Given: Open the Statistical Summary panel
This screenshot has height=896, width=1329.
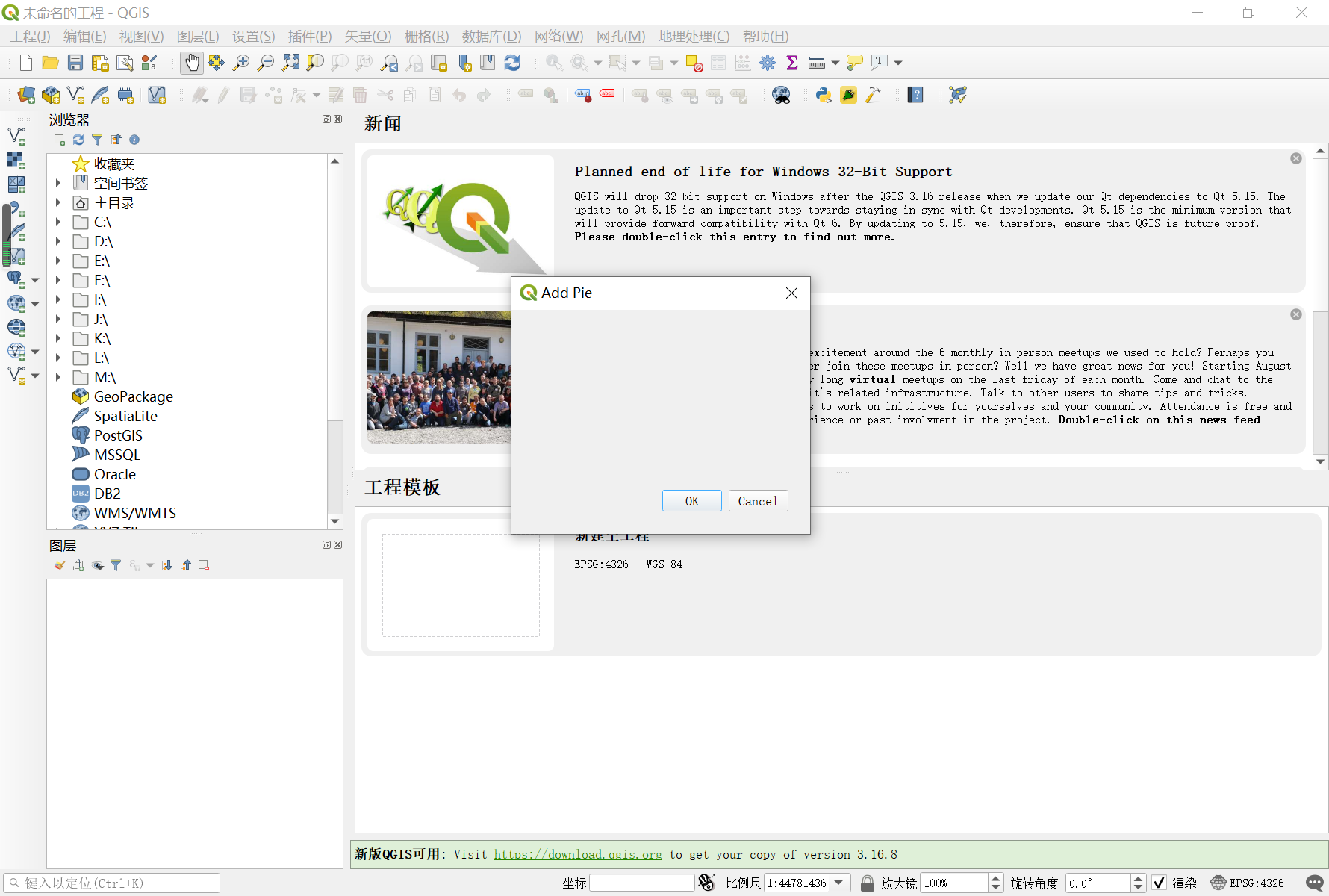Looking at the screenshot, I should pos(792,63).
